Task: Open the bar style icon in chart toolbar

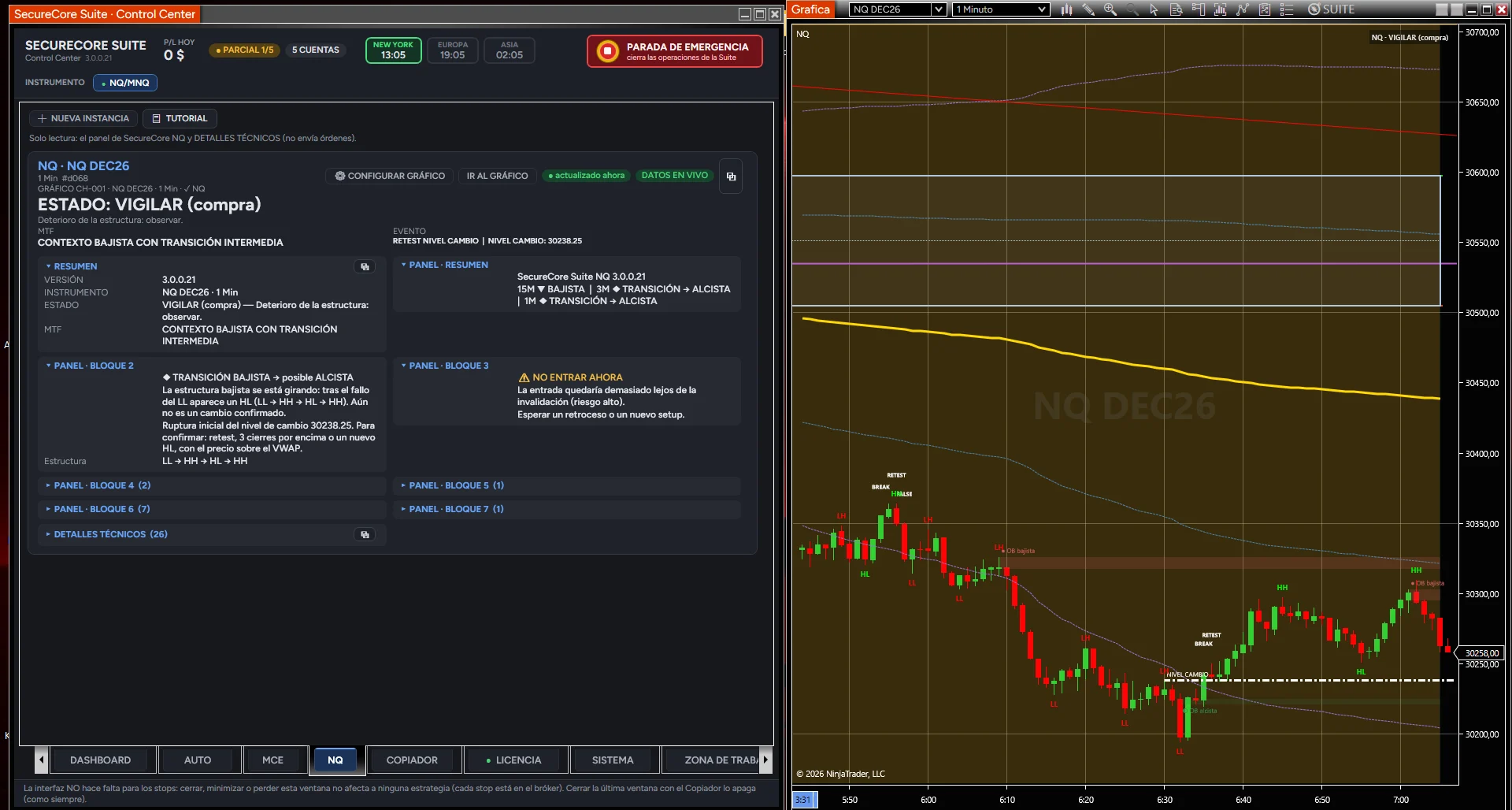Action: [x=1066, y=9]
